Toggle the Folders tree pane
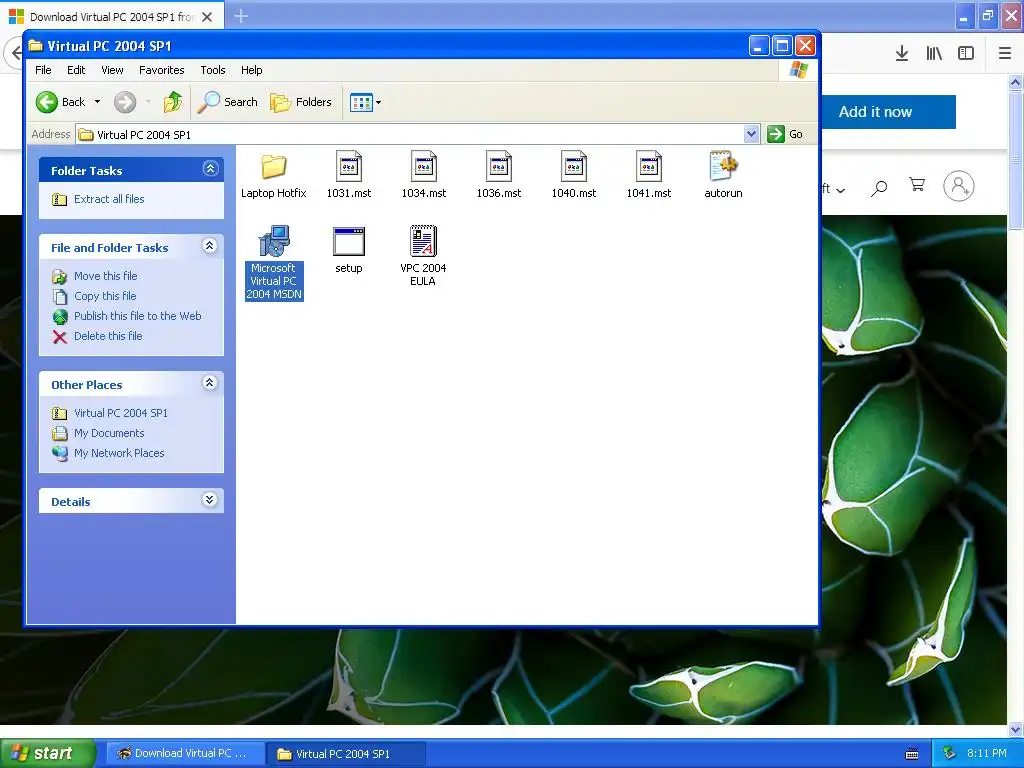Viewport: 1024px width, 768px height. click(x=301, y=102)
